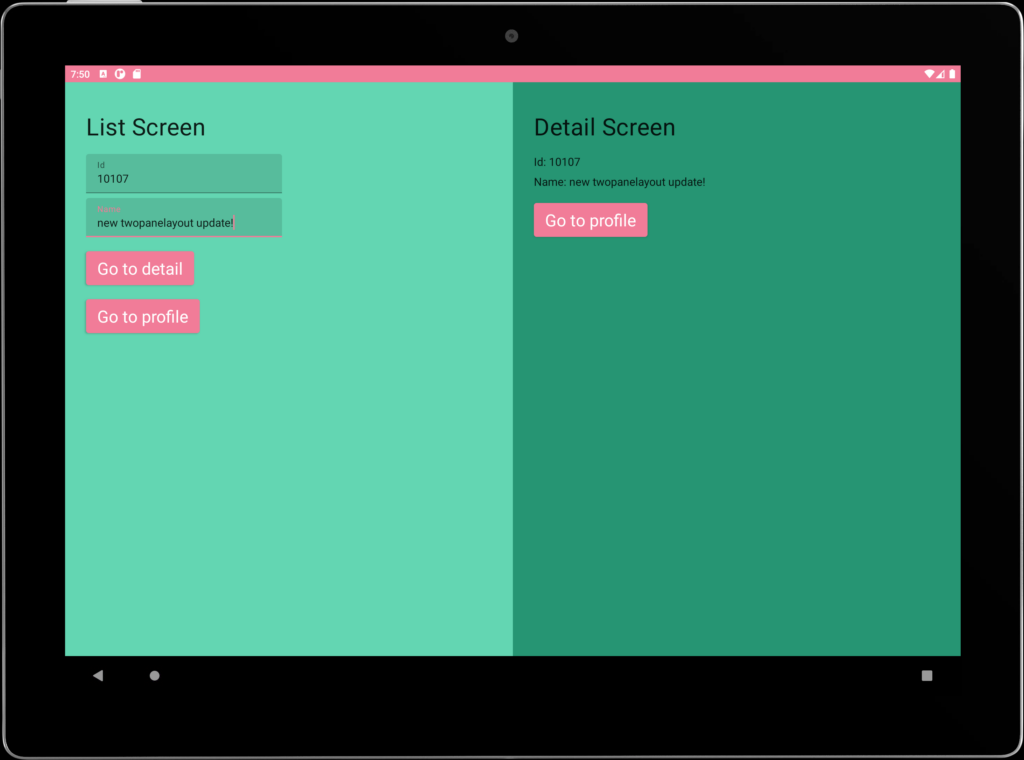Viewport: 1024px width, 760px height.
Task: Click the Go to detail button
Action: point(140,269)
